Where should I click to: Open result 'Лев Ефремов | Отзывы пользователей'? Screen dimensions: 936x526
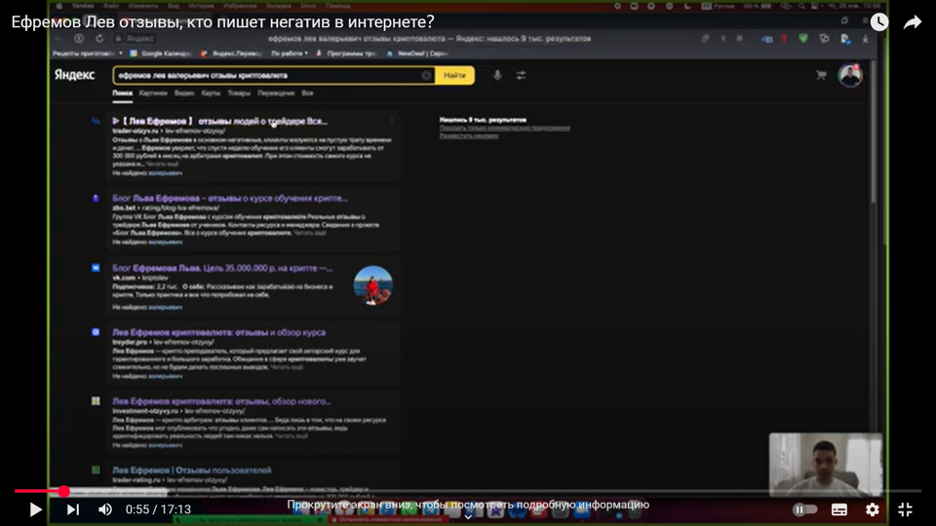[192, 470]
